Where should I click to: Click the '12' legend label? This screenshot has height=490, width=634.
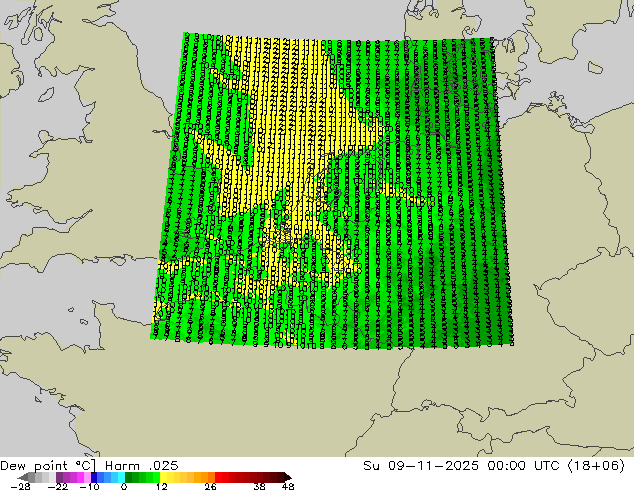pos(162,486)
